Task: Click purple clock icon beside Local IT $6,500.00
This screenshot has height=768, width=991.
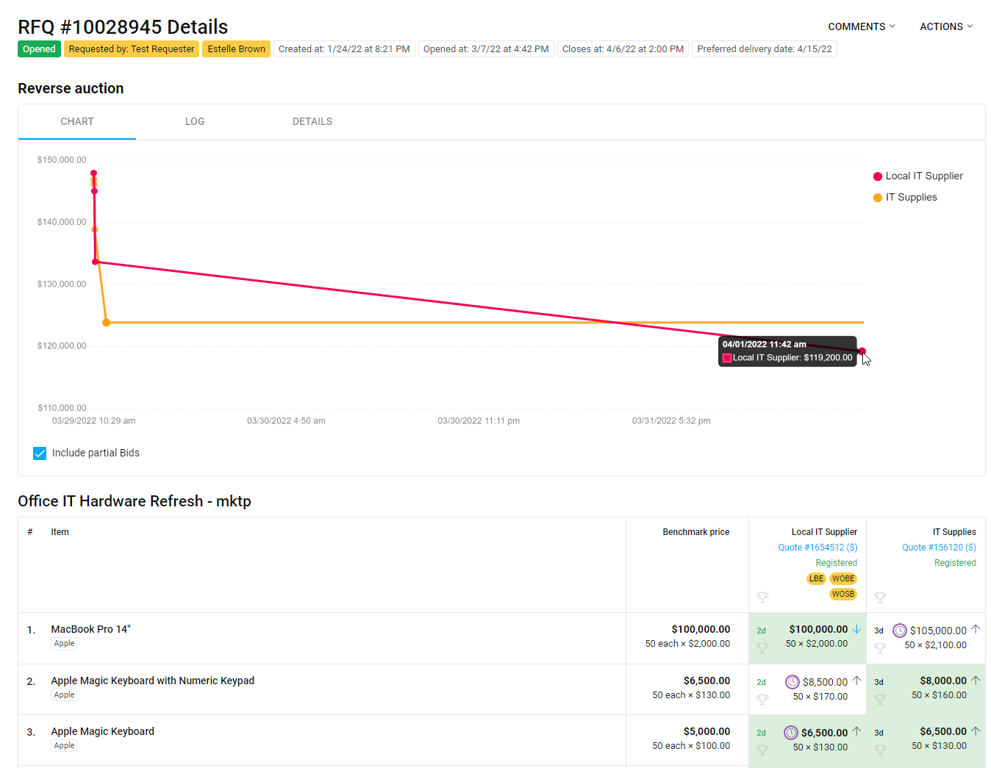Action: pos(791,733)
